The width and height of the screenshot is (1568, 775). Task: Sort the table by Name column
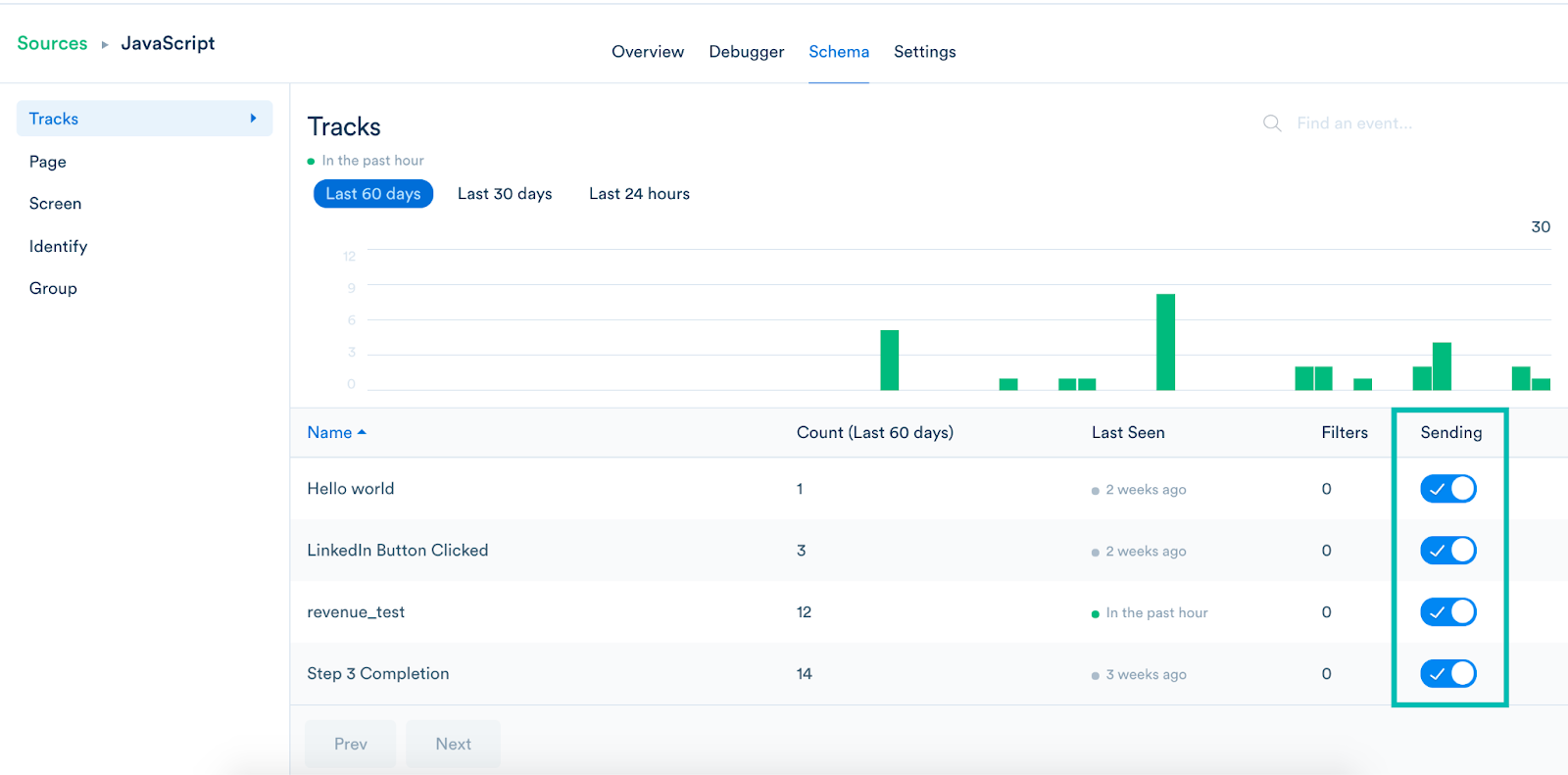329,432
